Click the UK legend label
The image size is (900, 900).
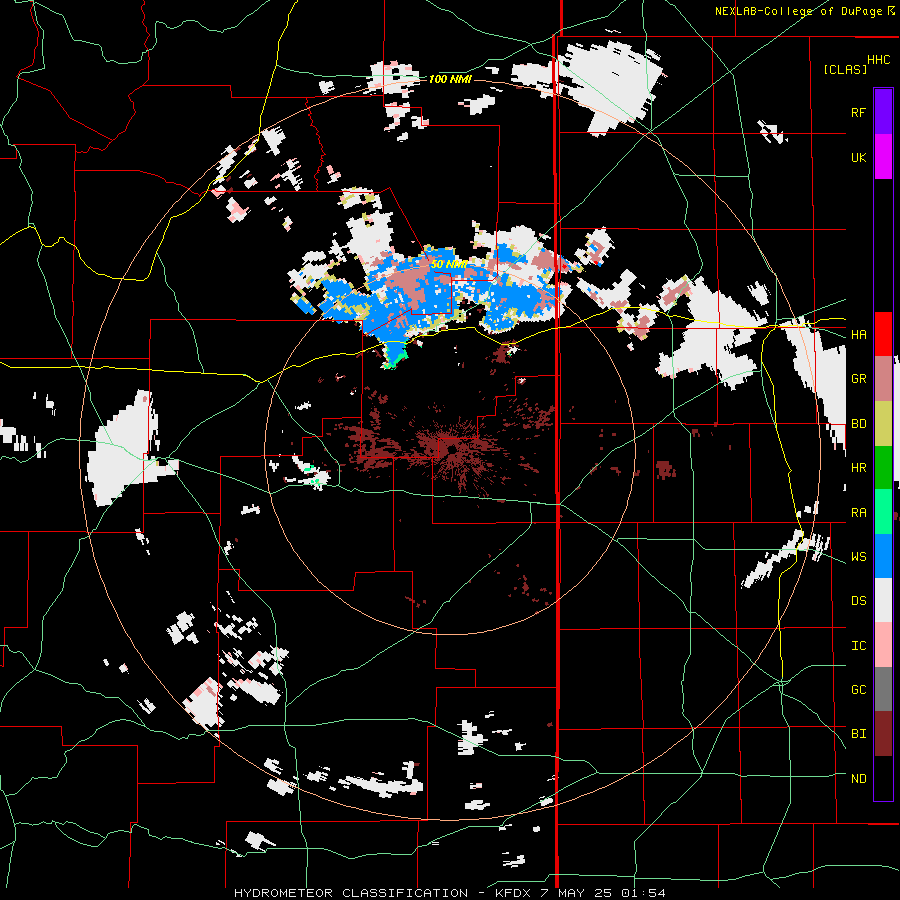pos(858,157)
